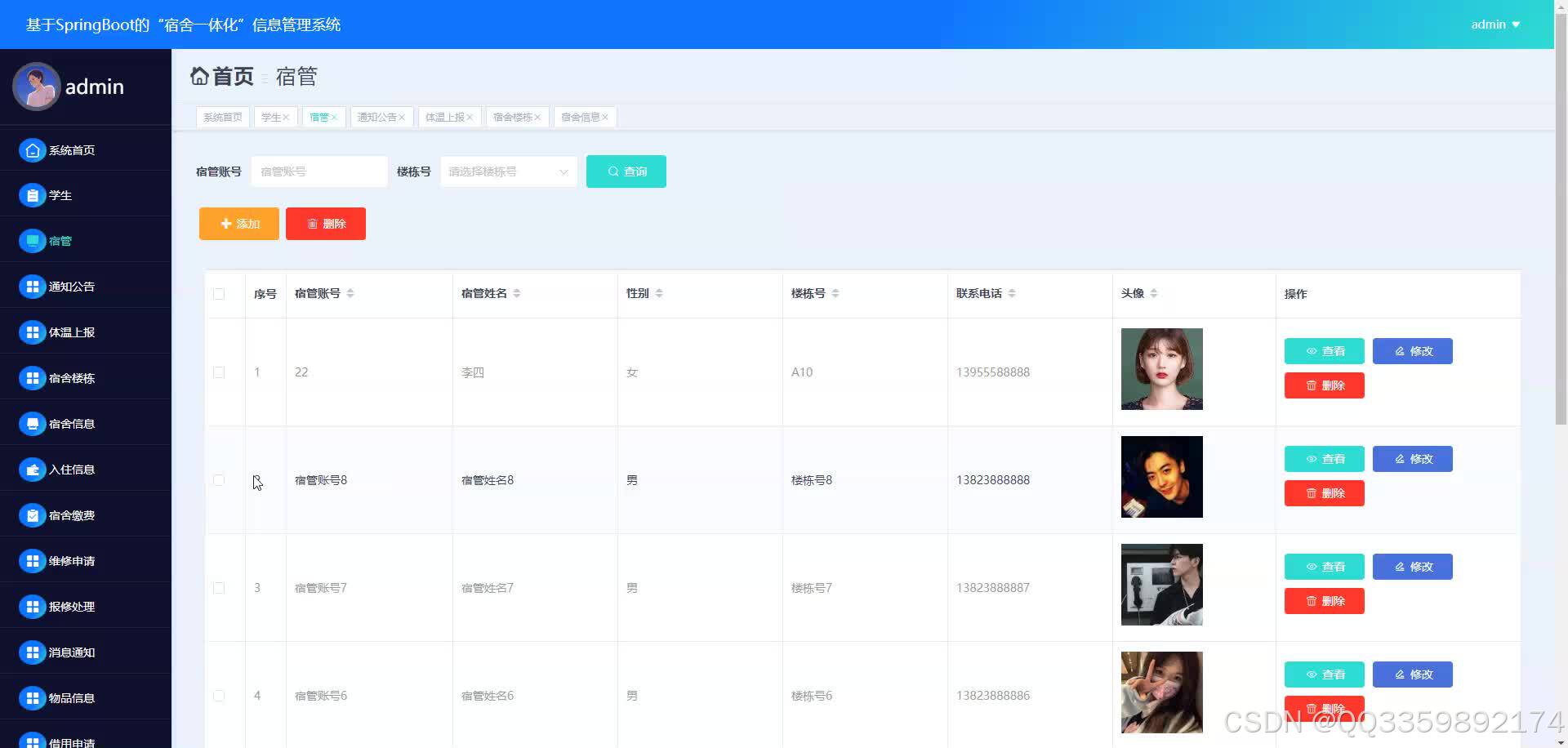The height and width of the screenshot is (748, 1568).
Task: Click the admin avatar in the sidebar
Action: [36, 86]
